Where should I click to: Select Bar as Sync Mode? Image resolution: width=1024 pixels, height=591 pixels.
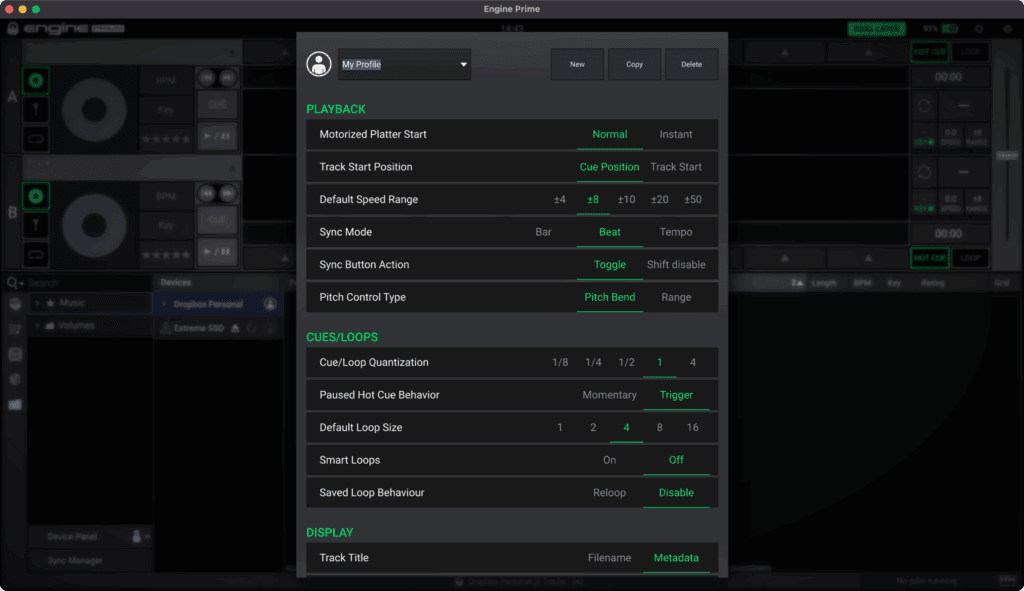(543, 232)
